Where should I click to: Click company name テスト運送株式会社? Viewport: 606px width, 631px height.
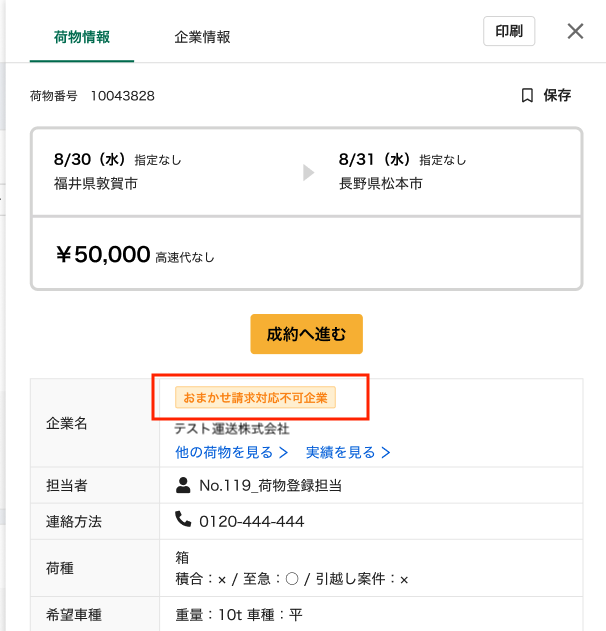pyautogui.click(x=232, y=429)
